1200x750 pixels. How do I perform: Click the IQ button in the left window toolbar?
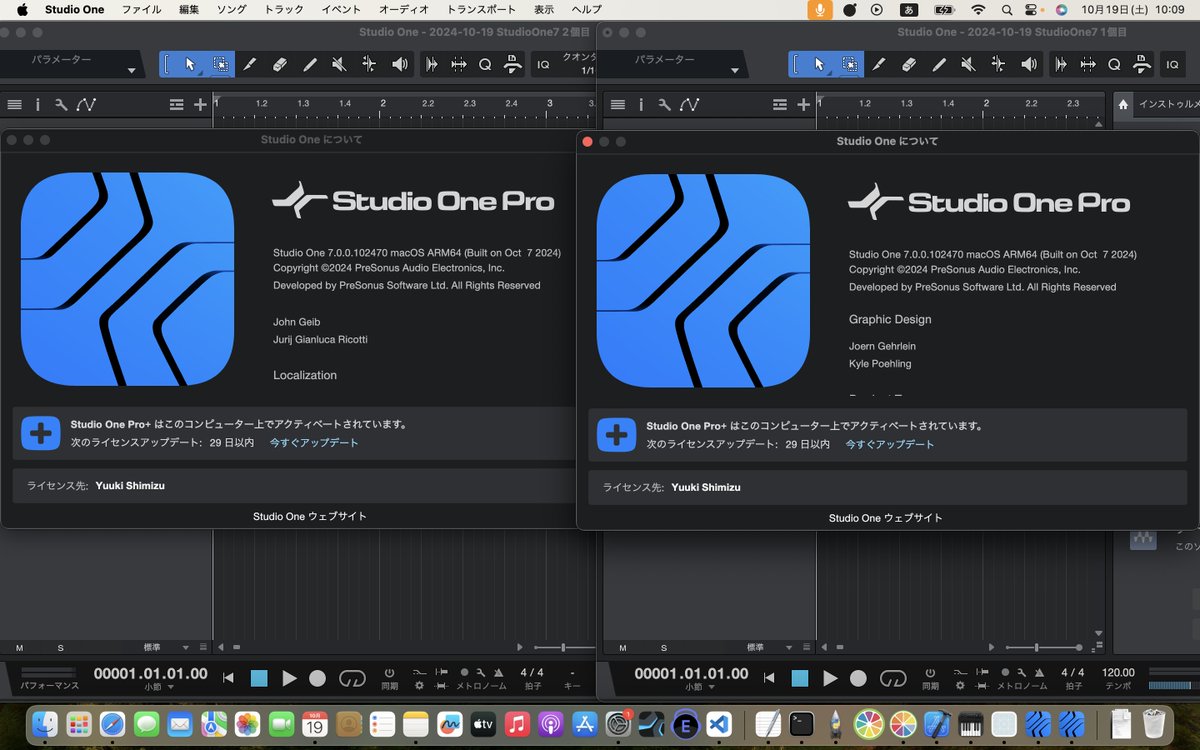[543, 64]
